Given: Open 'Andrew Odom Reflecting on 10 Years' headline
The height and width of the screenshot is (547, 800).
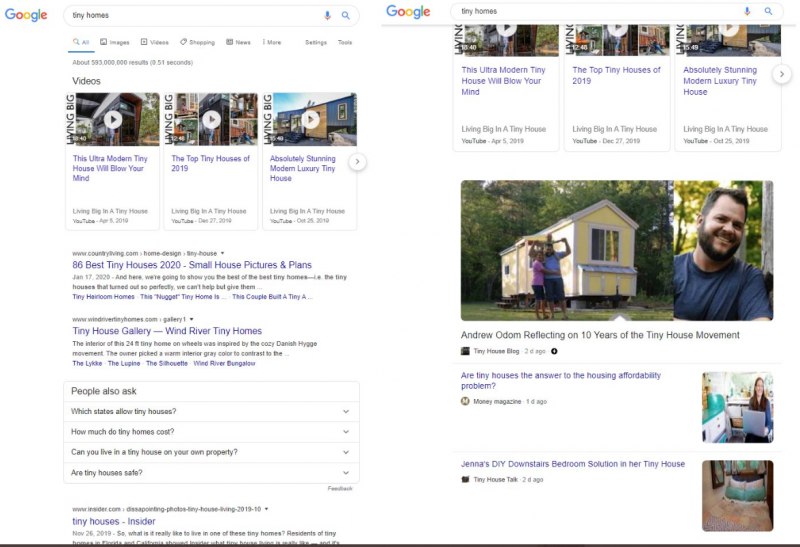Looking at the screenshot, I should 600,335.
